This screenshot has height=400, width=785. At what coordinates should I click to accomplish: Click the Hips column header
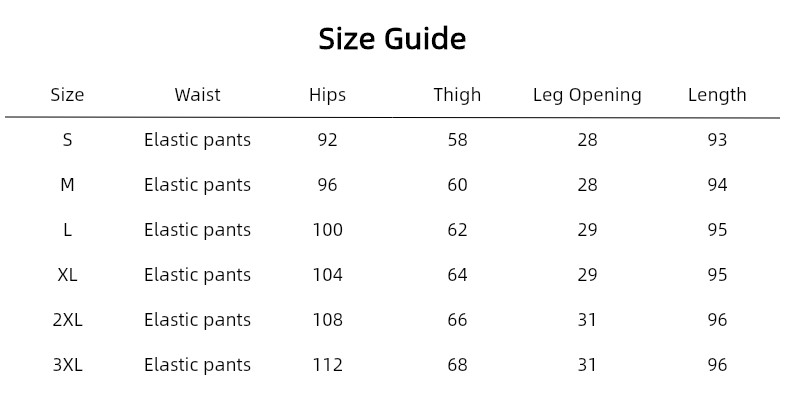point(327,95)
